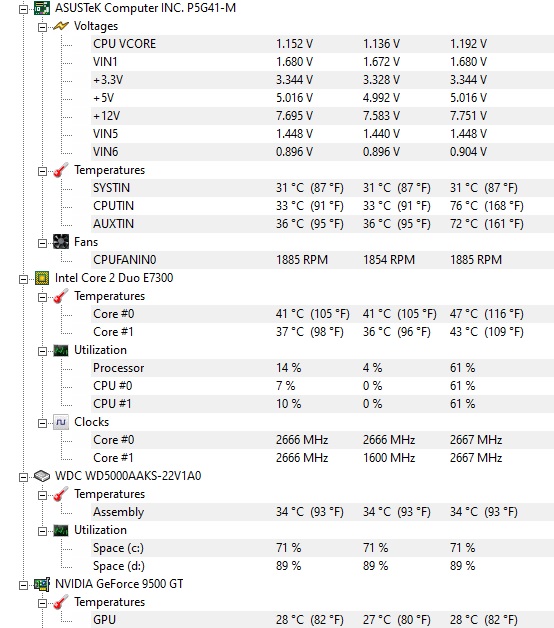Collapse the Clocks section
Screen dimensions: 554x628
pyautogui.click(x=42, y=423)
